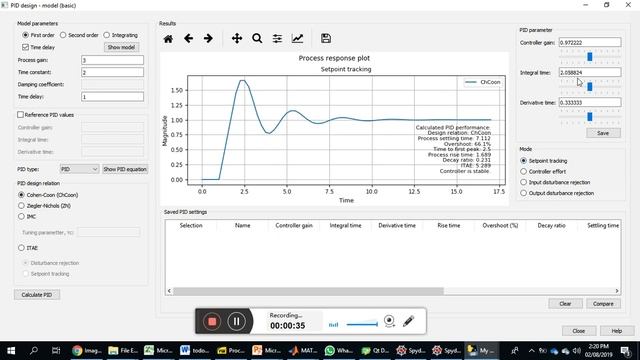Switch to PowerPoint taskbar item
640x360 pixels.
click(267, 350)
